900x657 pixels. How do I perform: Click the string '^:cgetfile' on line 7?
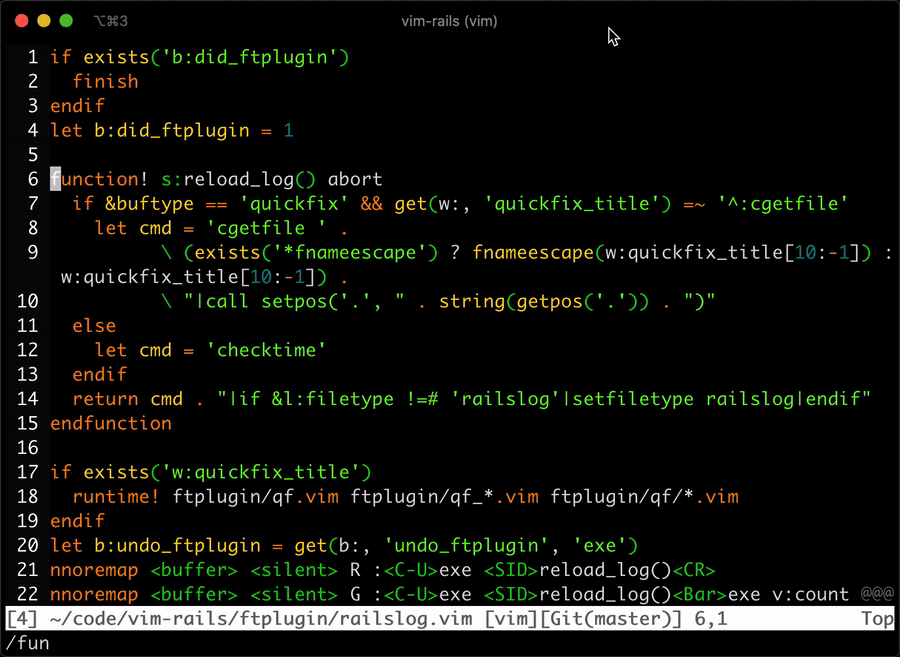[783, 204]
